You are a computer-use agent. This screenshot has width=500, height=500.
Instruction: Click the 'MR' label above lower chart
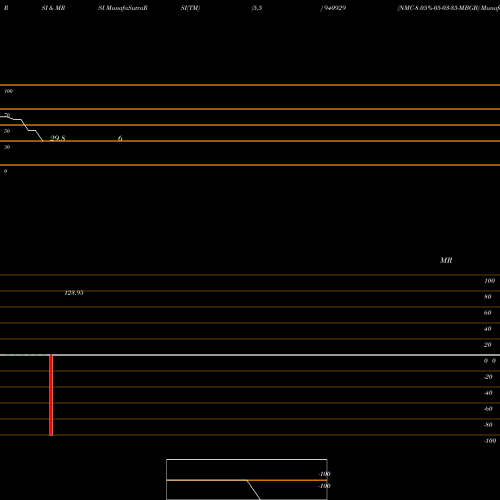tap(446, 260)
